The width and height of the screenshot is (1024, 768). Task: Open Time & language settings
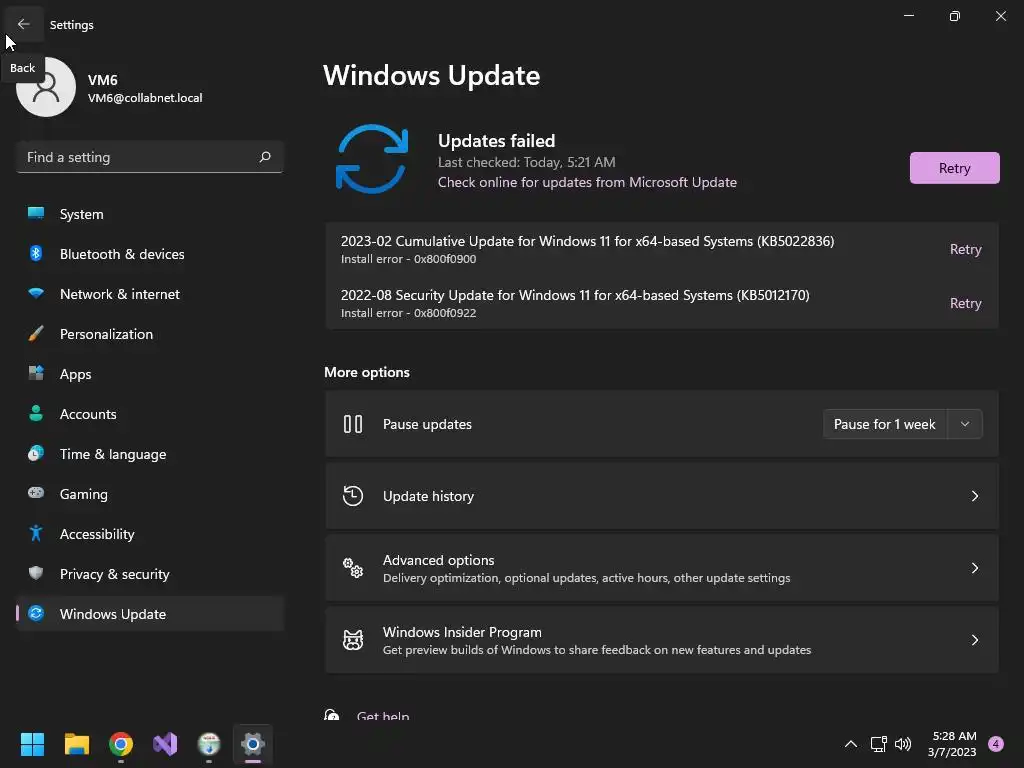click(x=150, y=453)
